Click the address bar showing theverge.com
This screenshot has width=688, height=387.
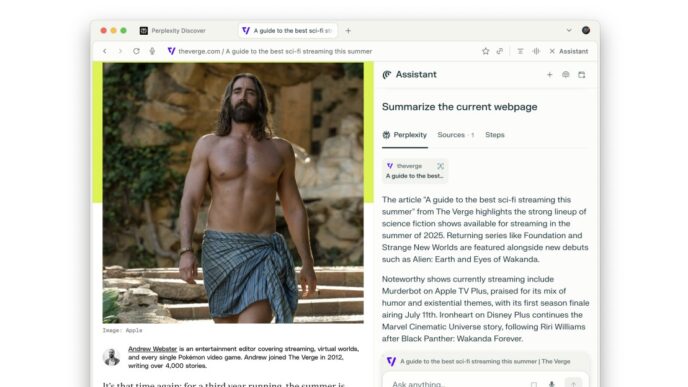[x=275, y=51]
